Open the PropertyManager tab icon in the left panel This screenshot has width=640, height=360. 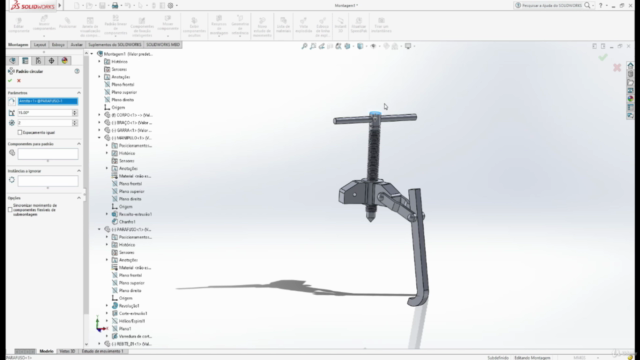(25, 61)
